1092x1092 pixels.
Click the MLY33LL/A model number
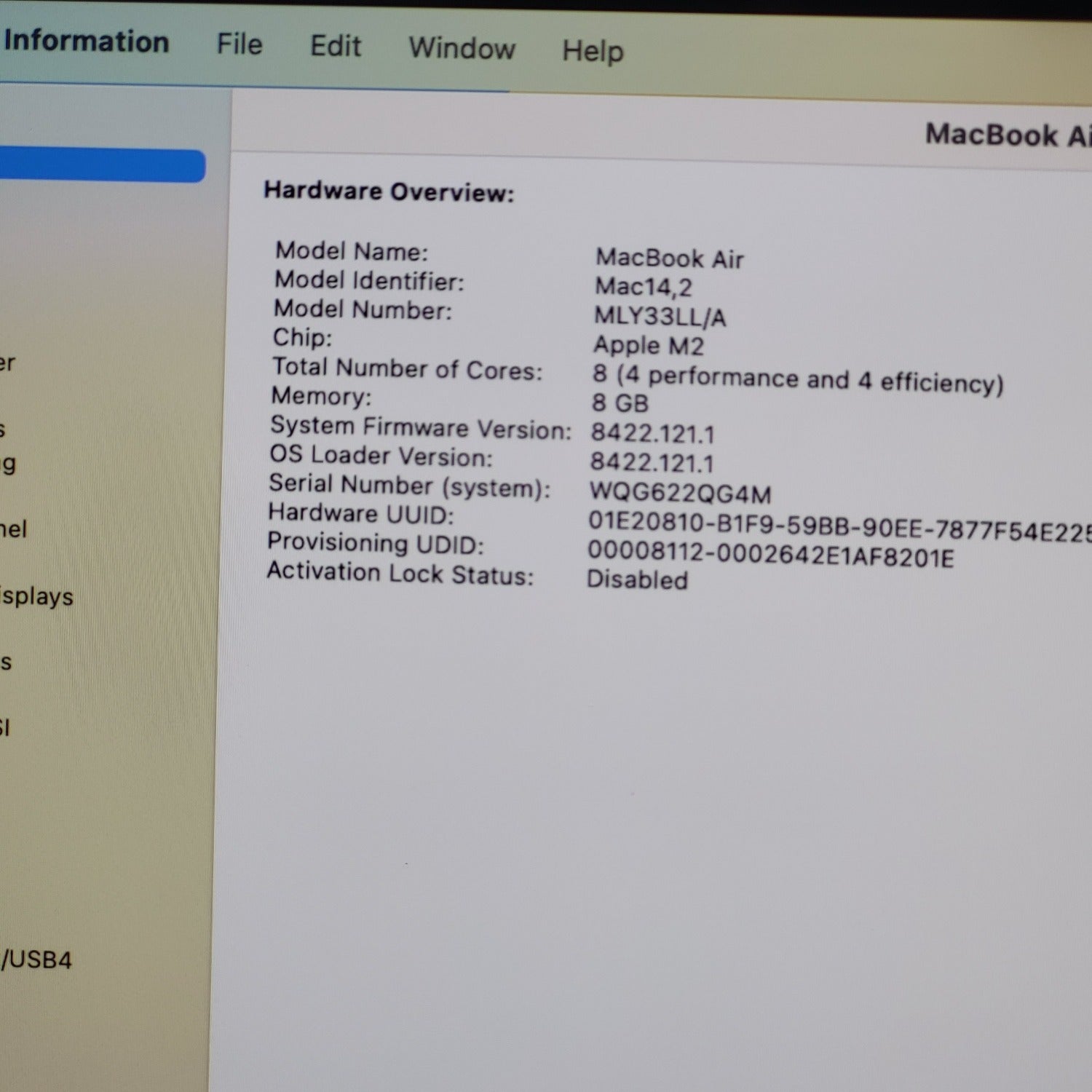coord(660,316)
